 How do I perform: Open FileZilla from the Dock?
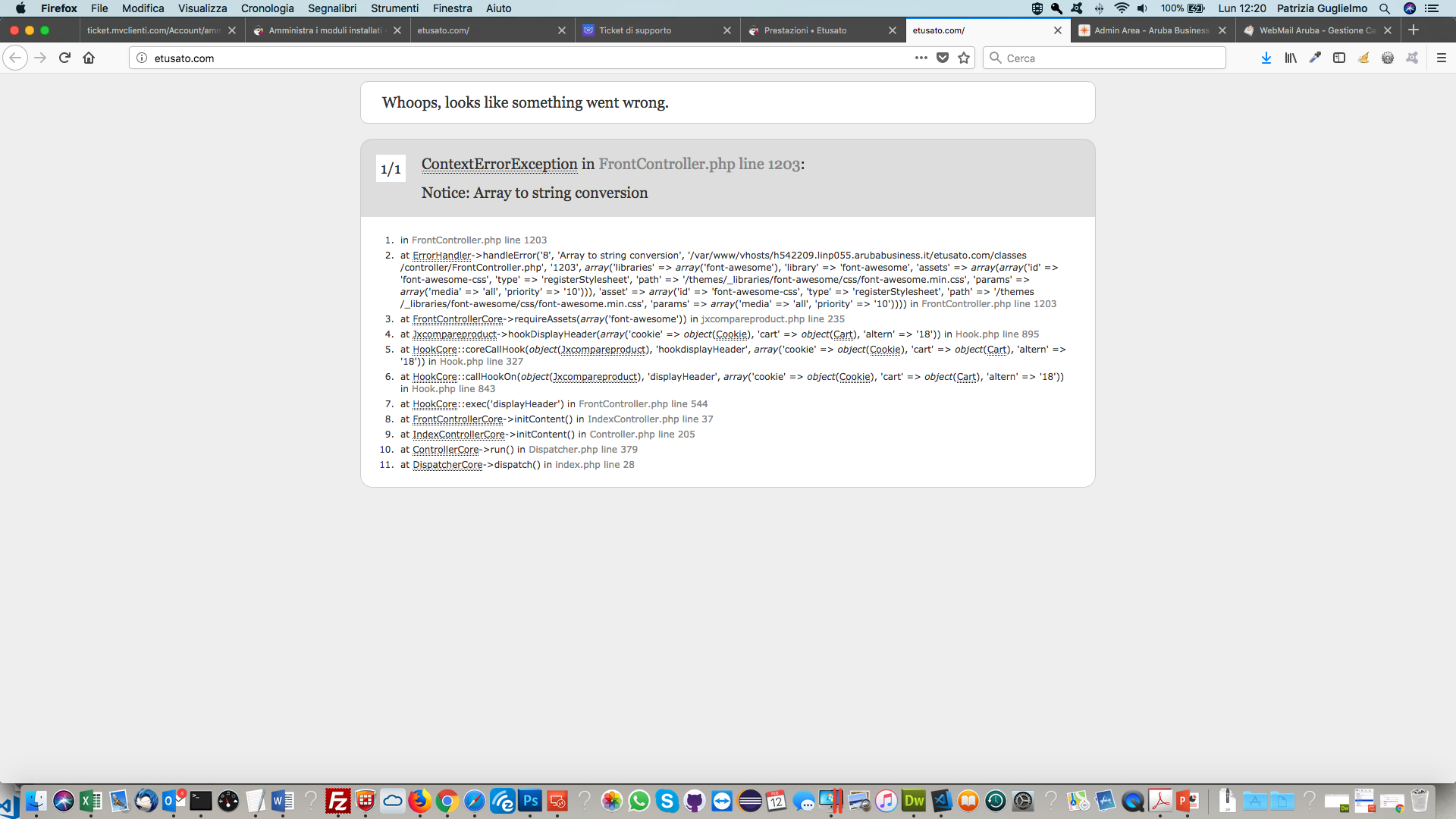337,801
